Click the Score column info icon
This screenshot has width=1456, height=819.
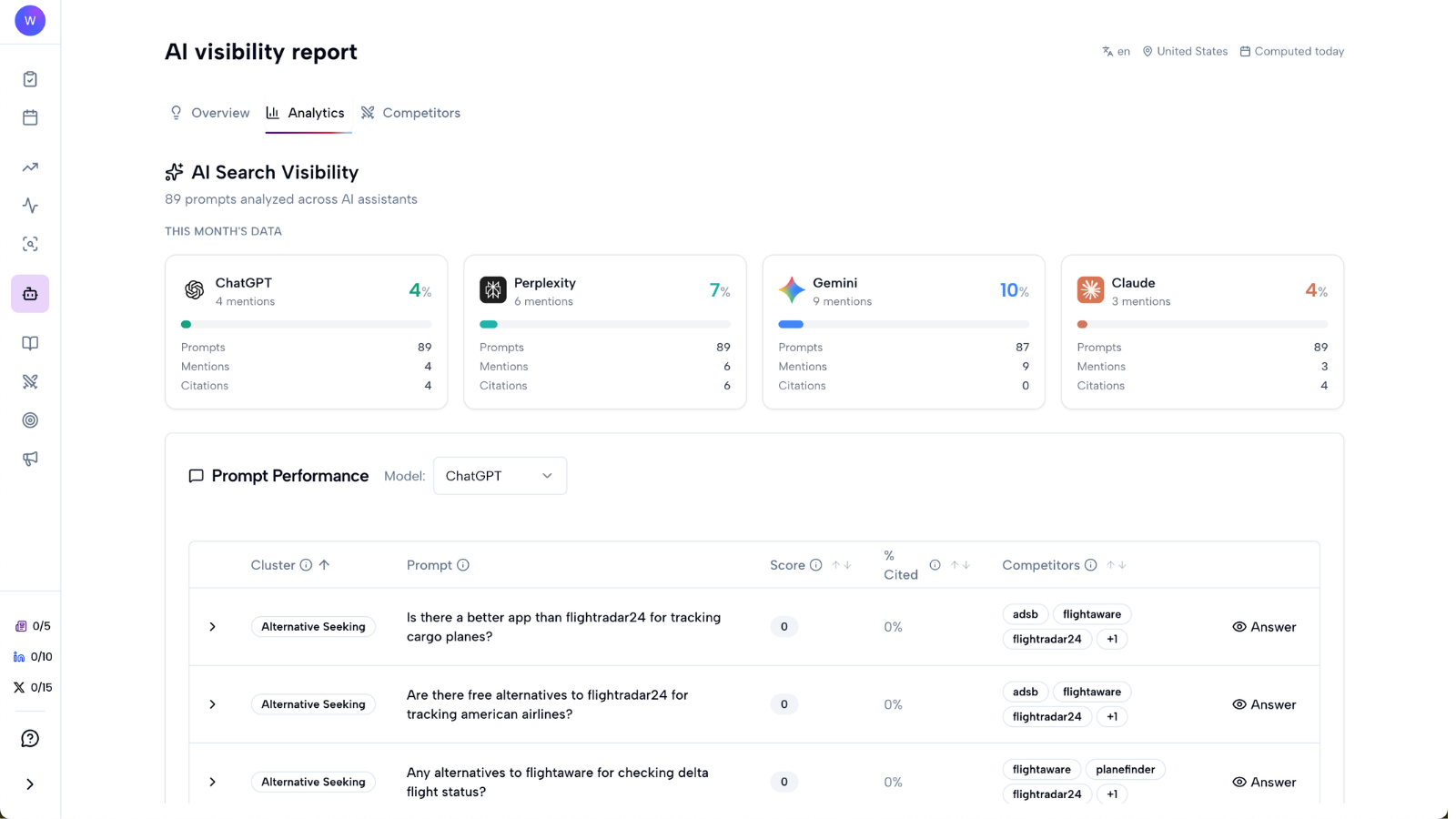816,565
